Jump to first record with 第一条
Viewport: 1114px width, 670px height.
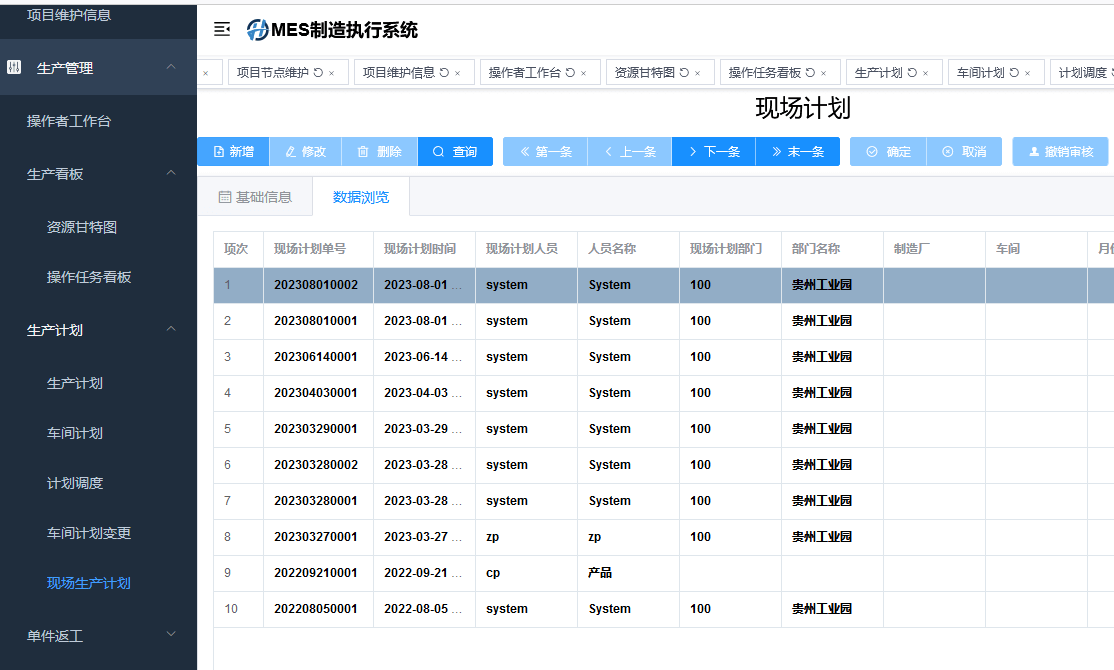point(545,151)
